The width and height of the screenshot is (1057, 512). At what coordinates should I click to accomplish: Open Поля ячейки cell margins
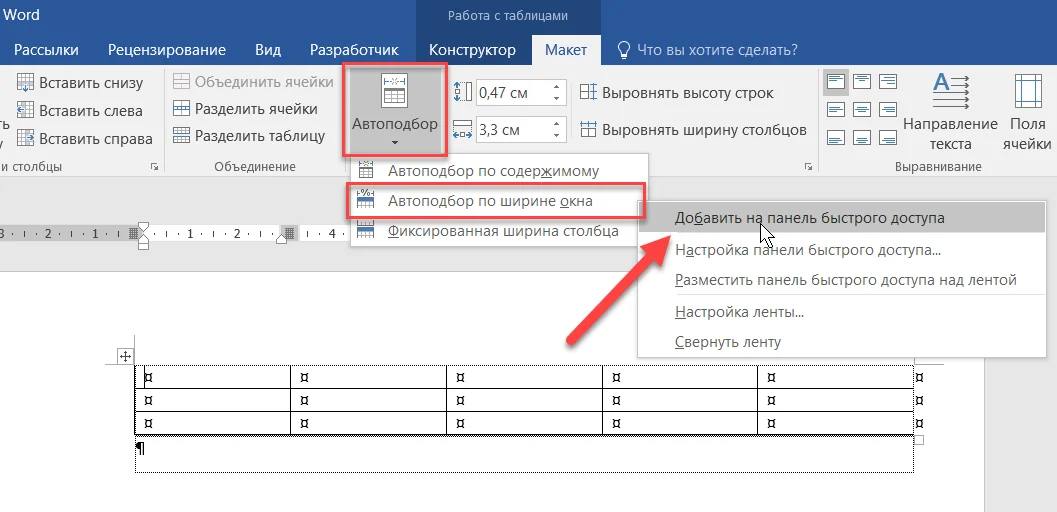(1027, 113)
